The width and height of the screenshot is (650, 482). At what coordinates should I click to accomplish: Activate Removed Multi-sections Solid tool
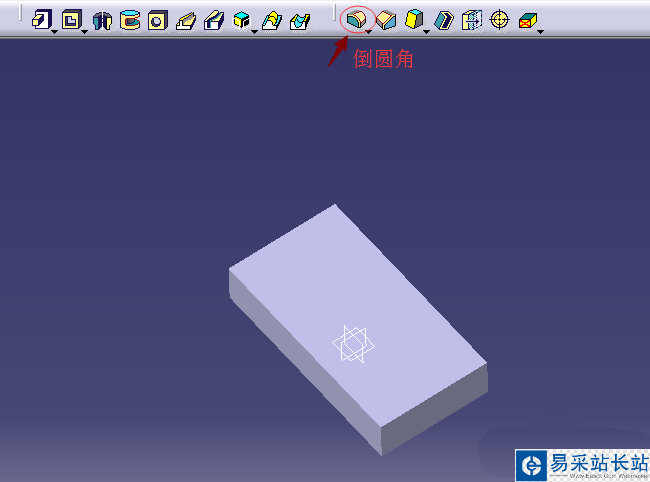click(301, 21)
